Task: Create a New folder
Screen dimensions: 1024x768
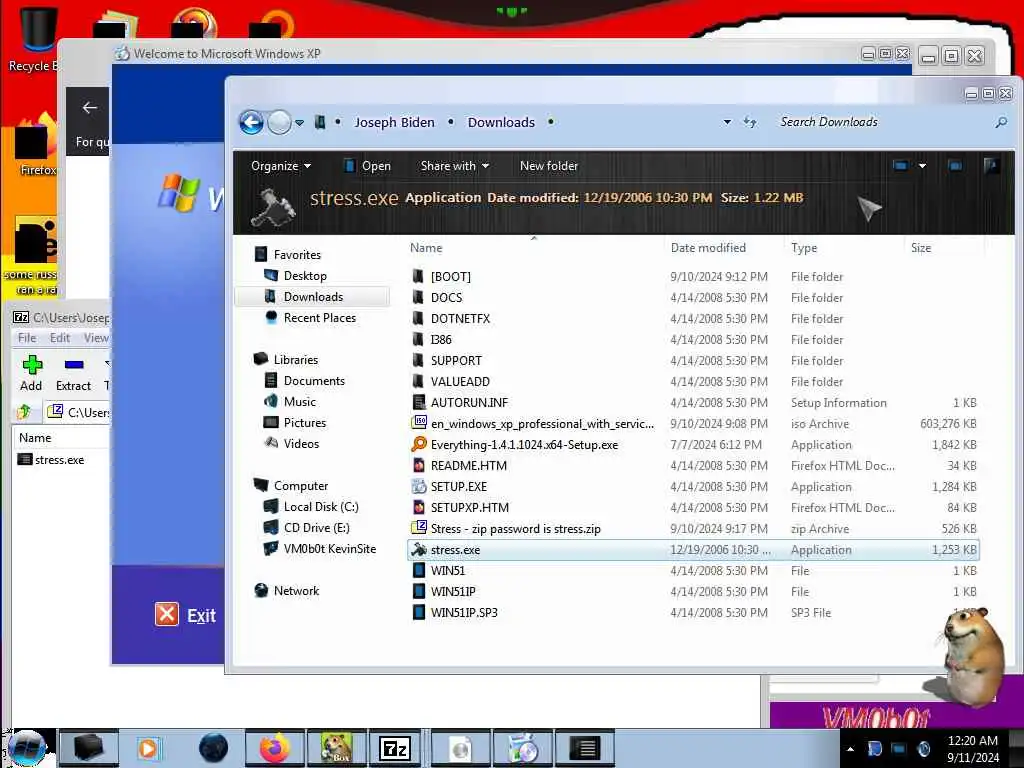Action: 549,166
